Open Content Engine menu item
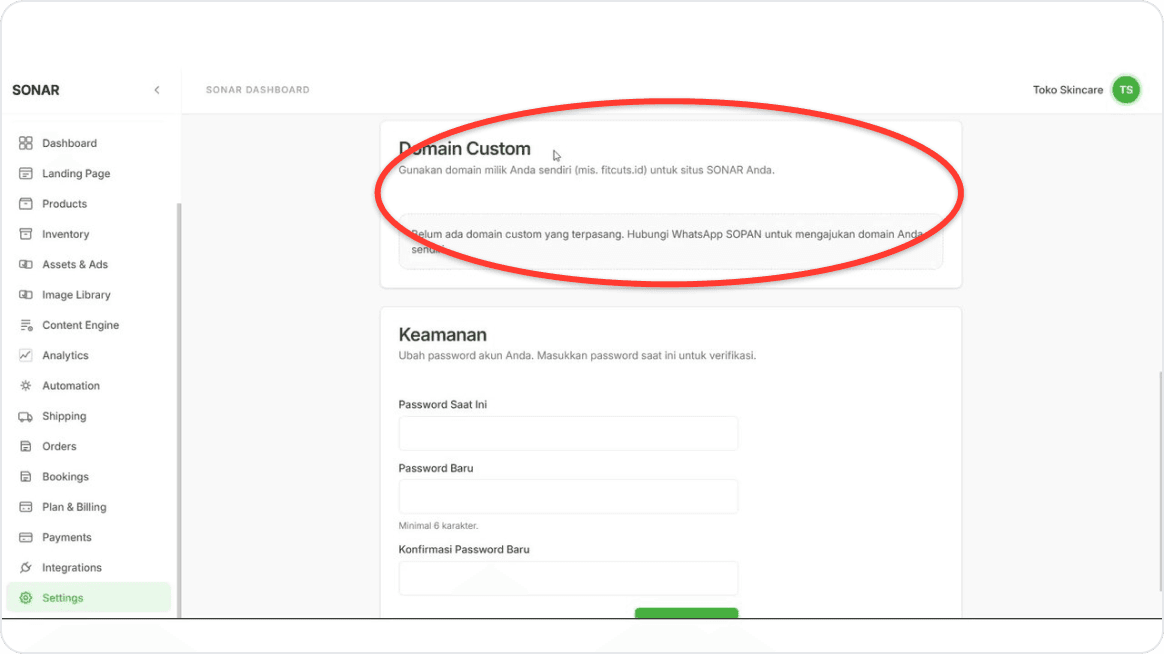The image size is (1164, 654). [88, 325]
